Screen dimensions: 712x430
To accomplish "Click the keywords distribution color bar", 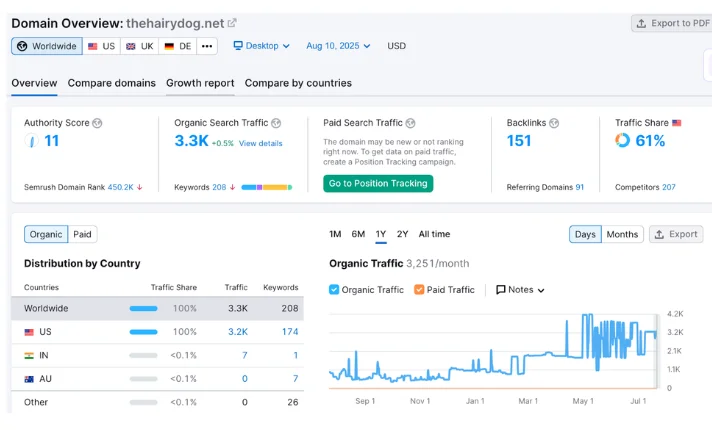I will tap(266, 187).
